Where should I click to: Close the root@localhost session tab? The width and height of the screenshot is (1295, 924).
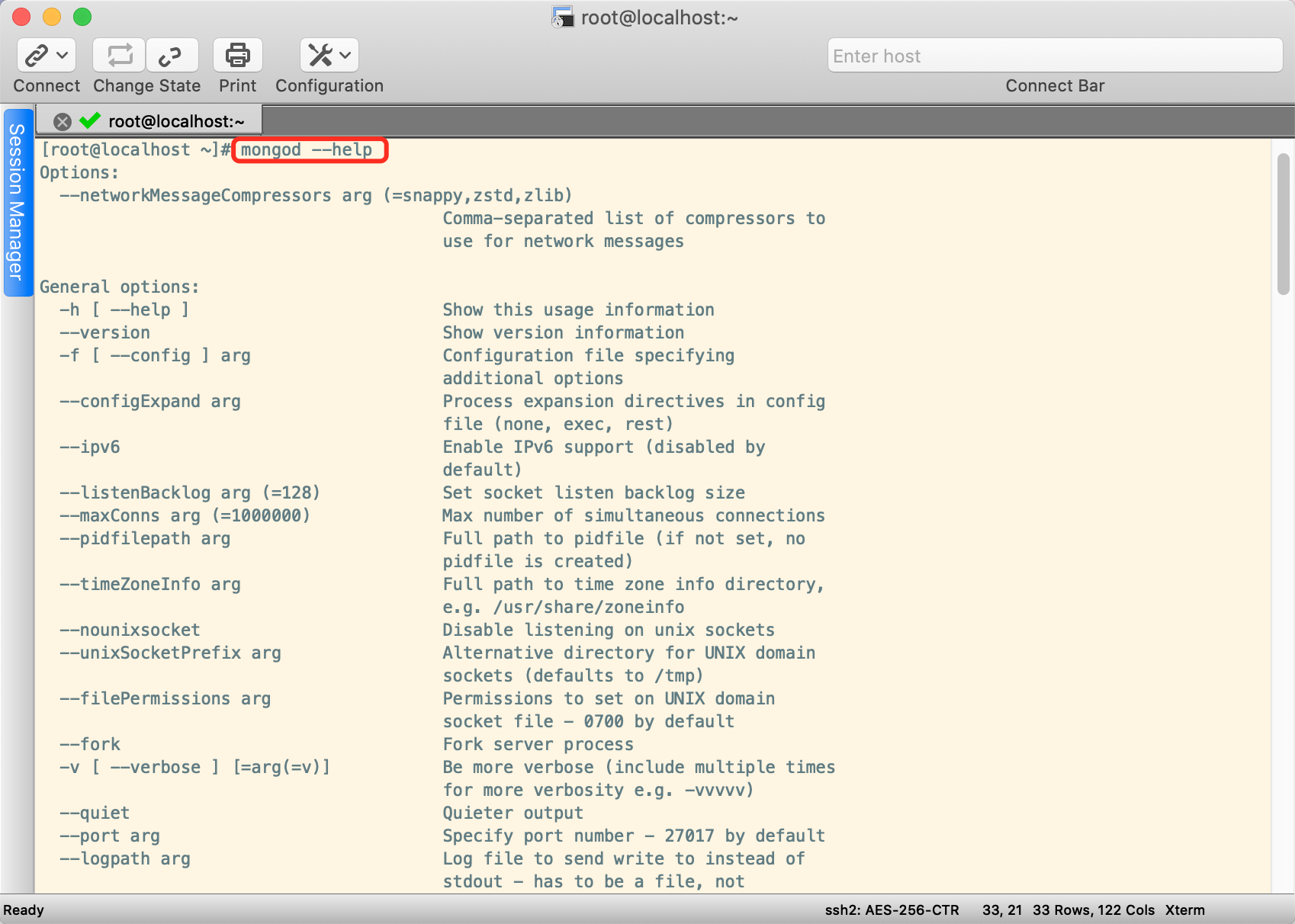tap(63, 122)
